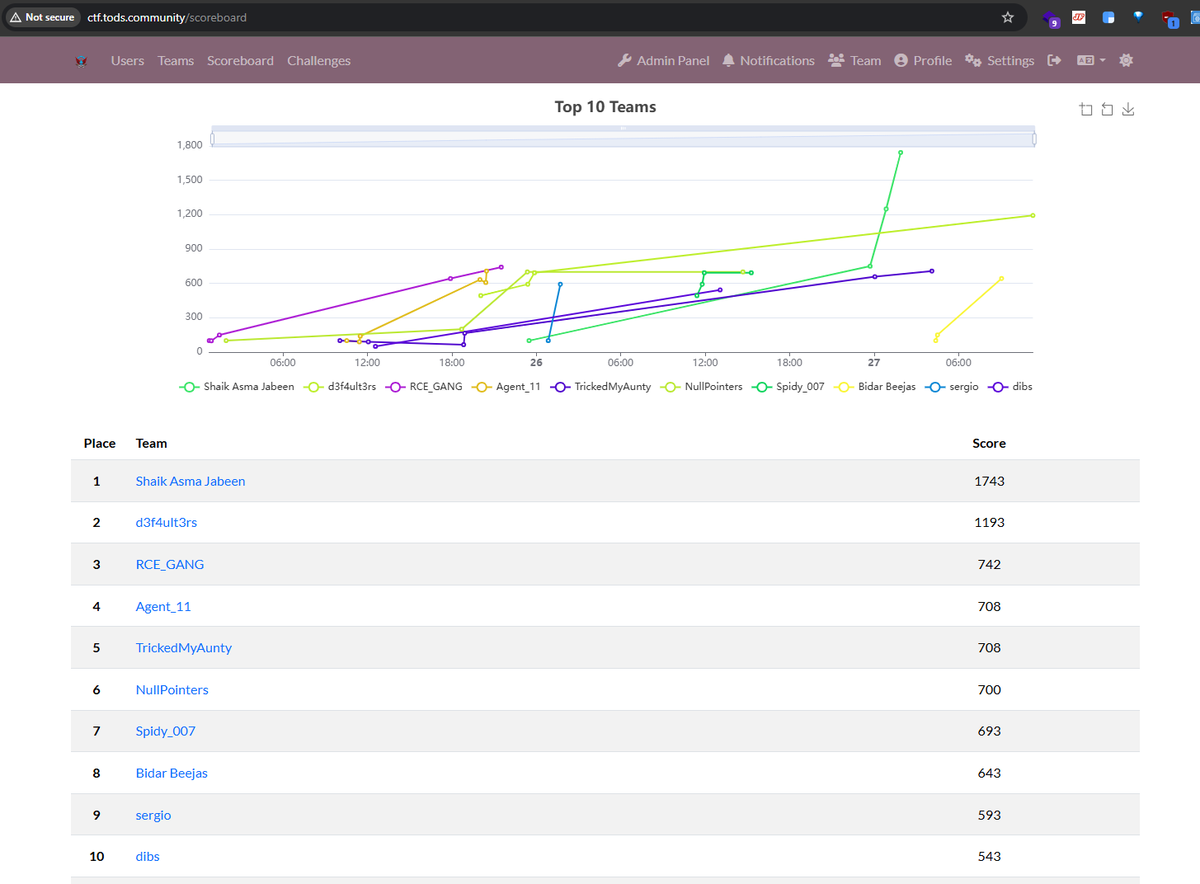
Task: Click Shaik Asma Jabeen's peak point at 1743
Action: click(900, 152)
